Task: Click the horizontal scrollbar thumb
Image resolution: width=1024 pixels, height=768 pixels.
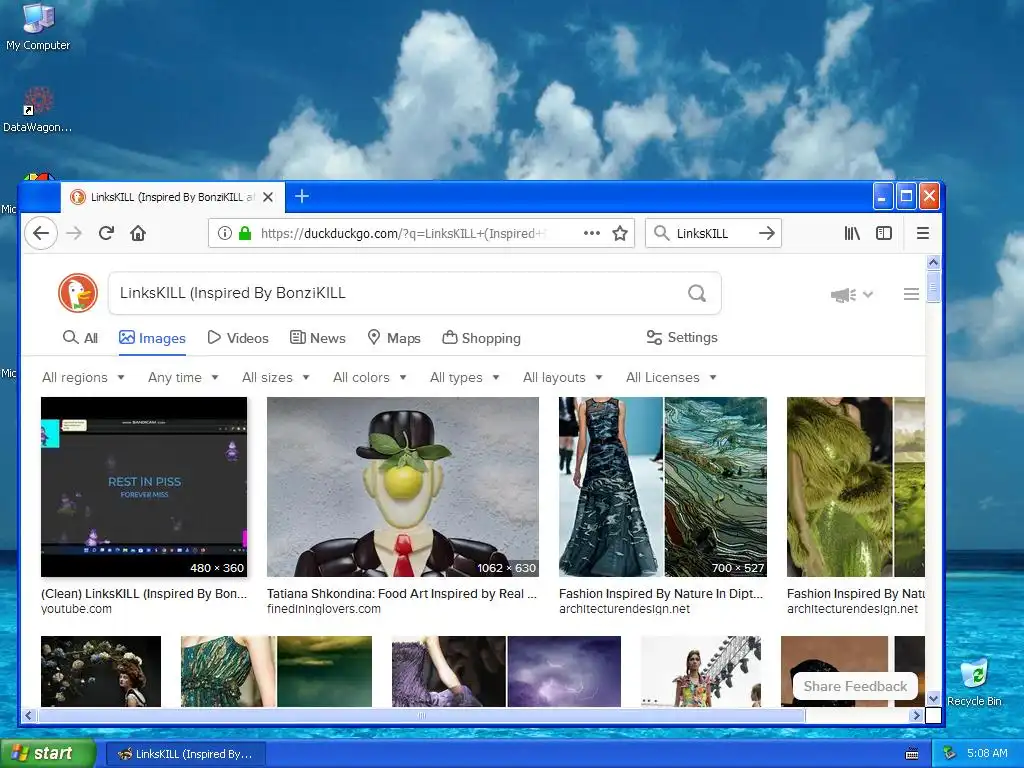Action: click(x=421, y=716)
